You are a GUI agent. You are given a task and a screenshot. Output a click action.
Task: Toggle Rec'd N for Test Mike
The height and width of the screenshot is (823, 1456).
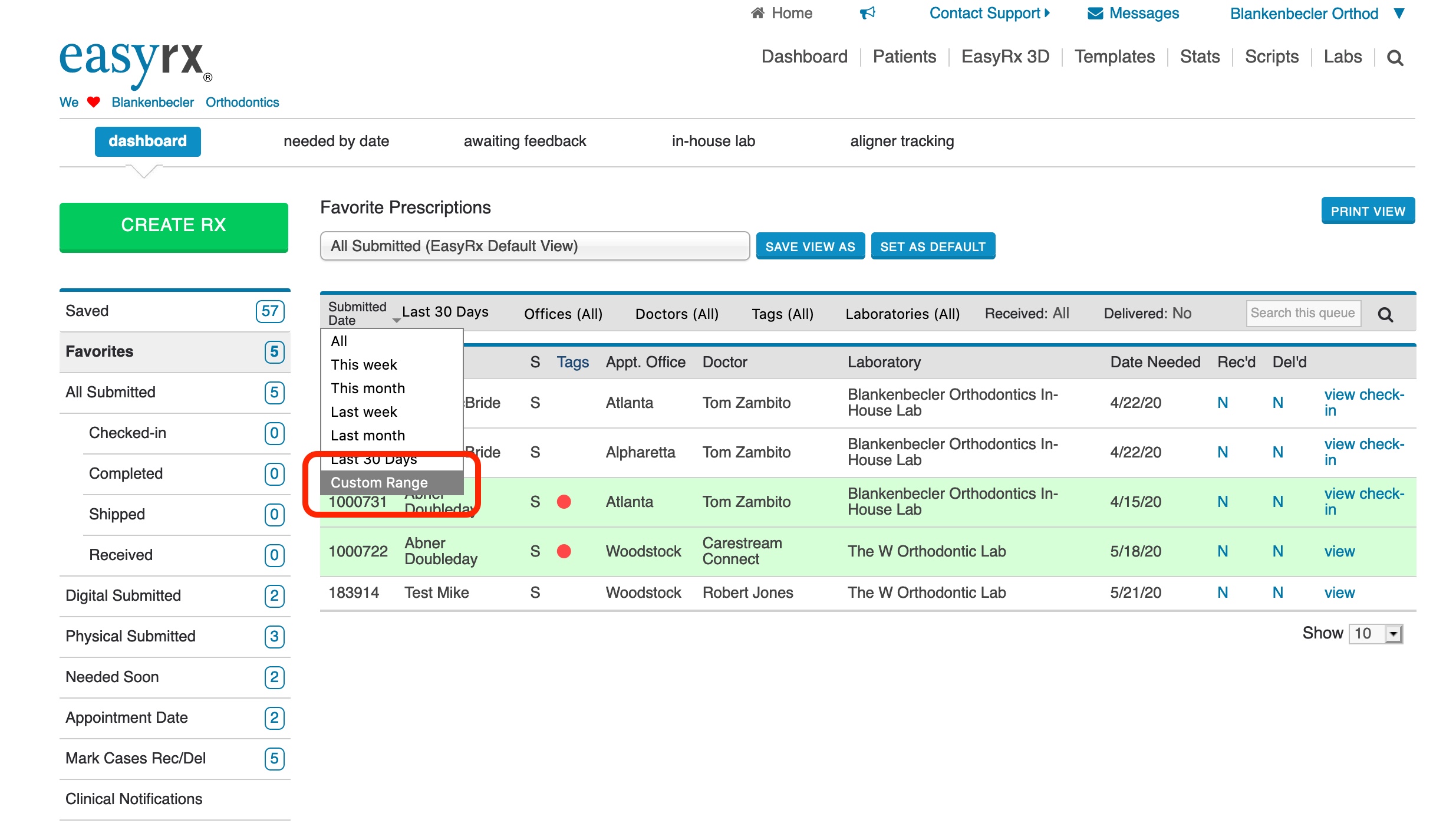pos(1223,592)
